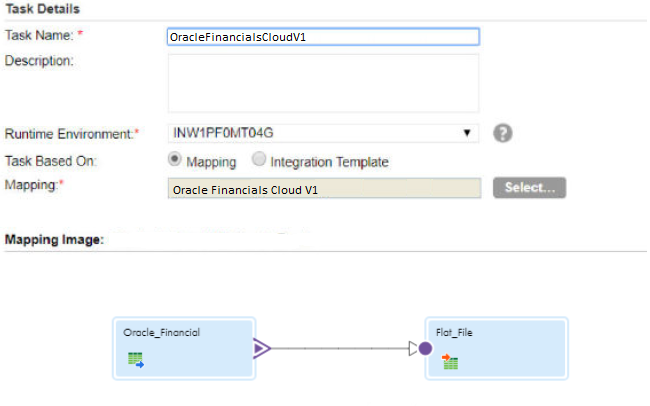Click the Description label

[x=39, y=61]
